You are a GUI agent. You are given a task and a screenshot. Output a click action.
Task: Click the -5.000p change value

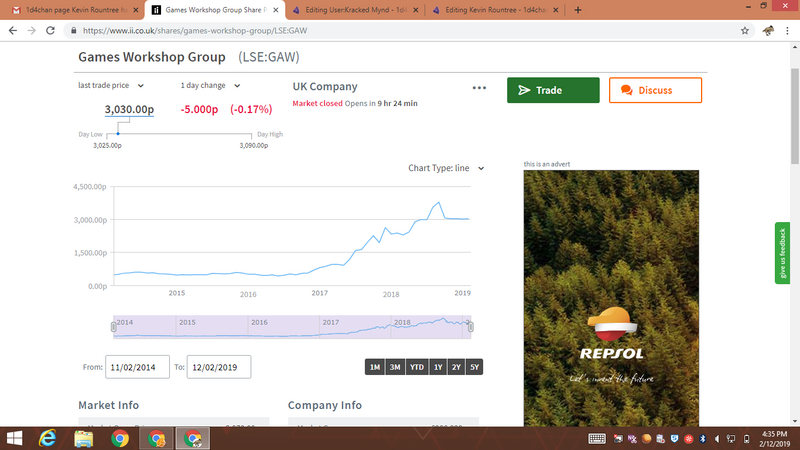(x=199, y=109)
